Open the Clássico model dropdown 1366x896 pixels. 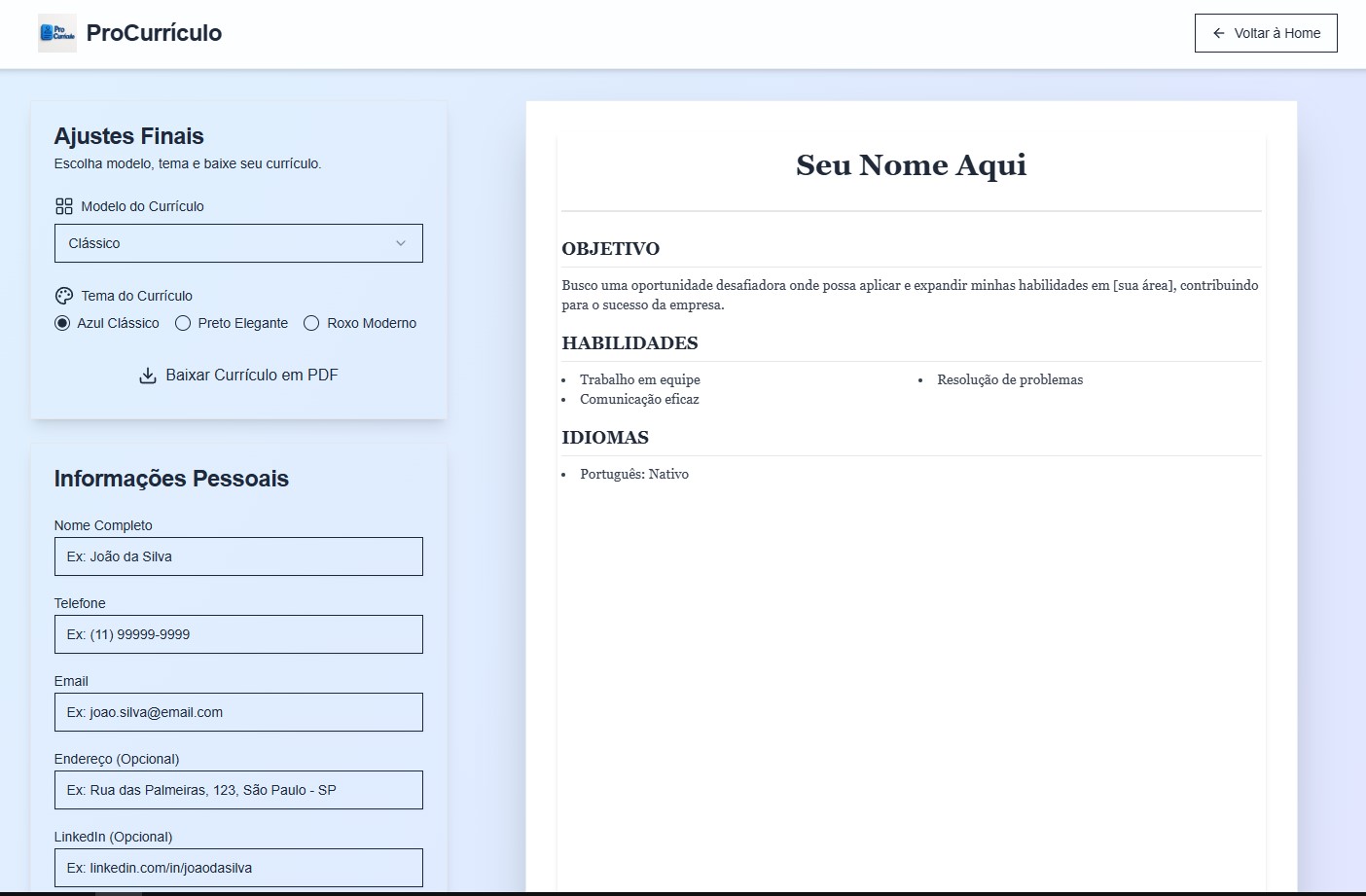point(237,243)
